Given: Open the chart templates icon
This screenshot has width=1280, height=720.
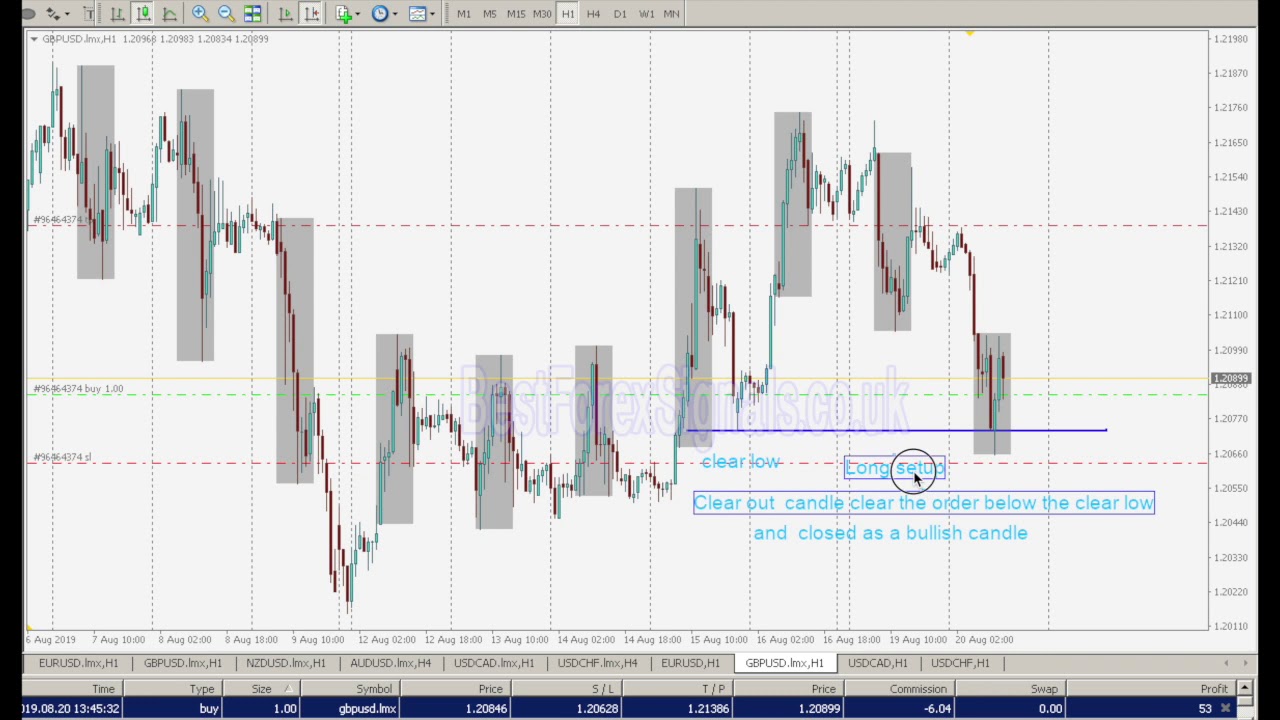Looking at the screenshot, I should click(x=417, y=13).
